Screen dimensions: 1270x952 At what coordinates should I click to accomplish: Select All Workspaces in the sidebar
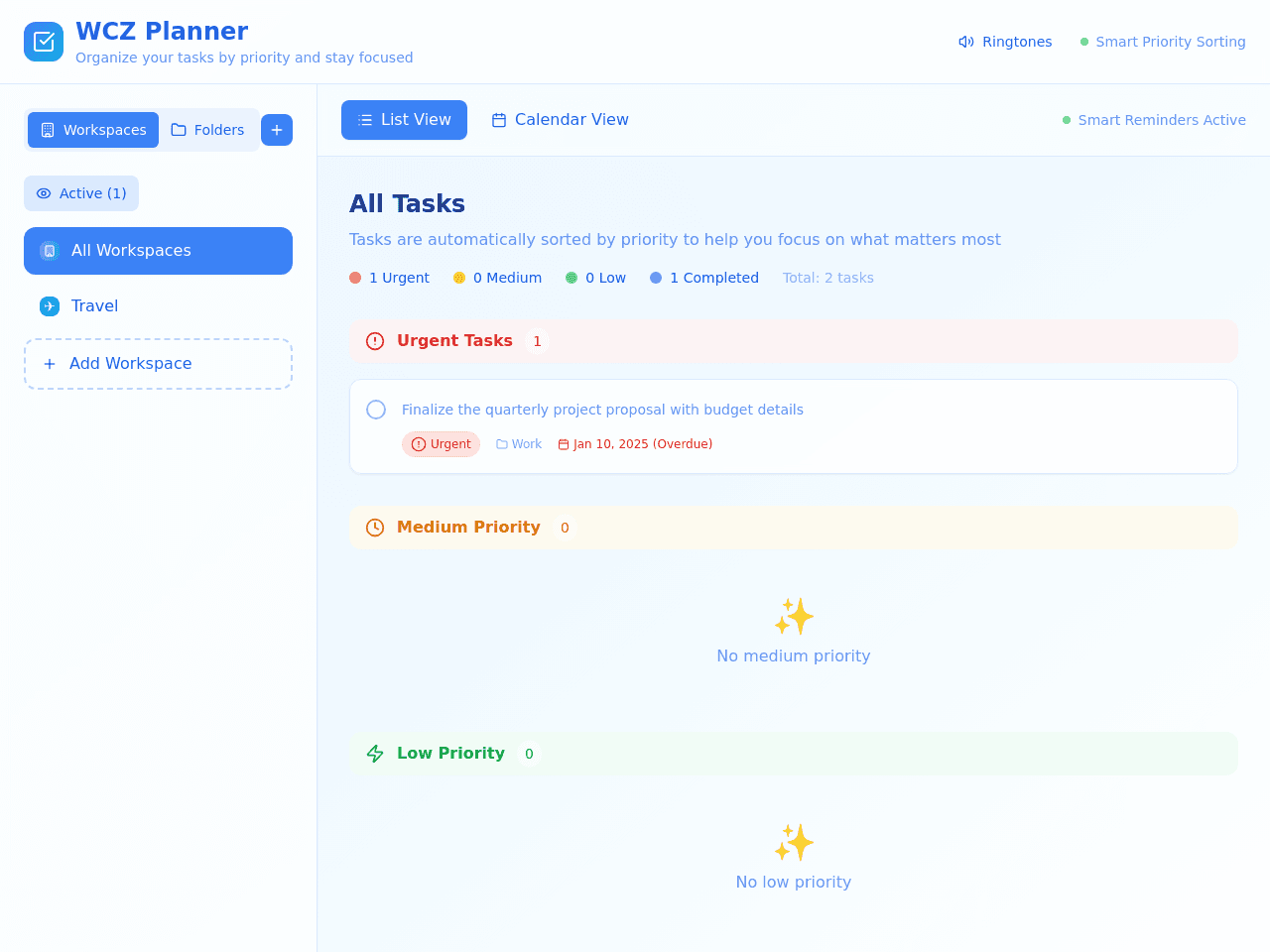tap(158, 251)
